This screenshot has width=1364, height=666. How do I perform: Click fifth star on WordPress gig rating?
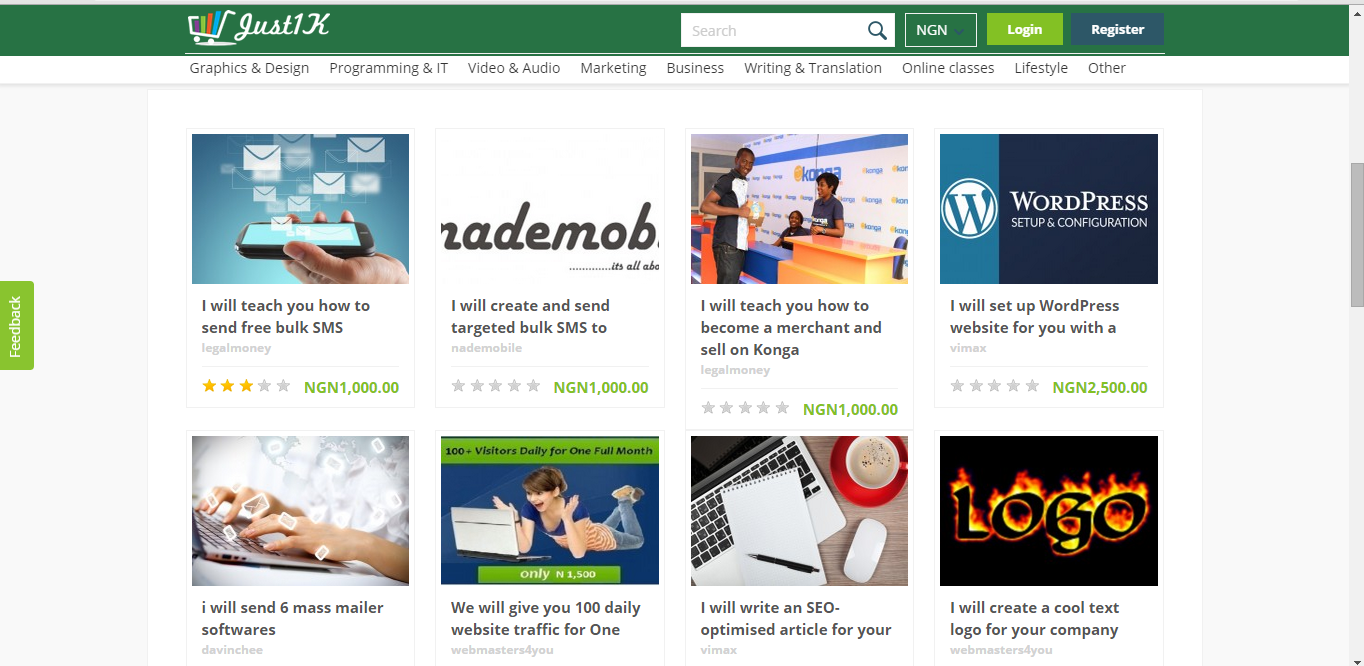tap(1032, 386)
